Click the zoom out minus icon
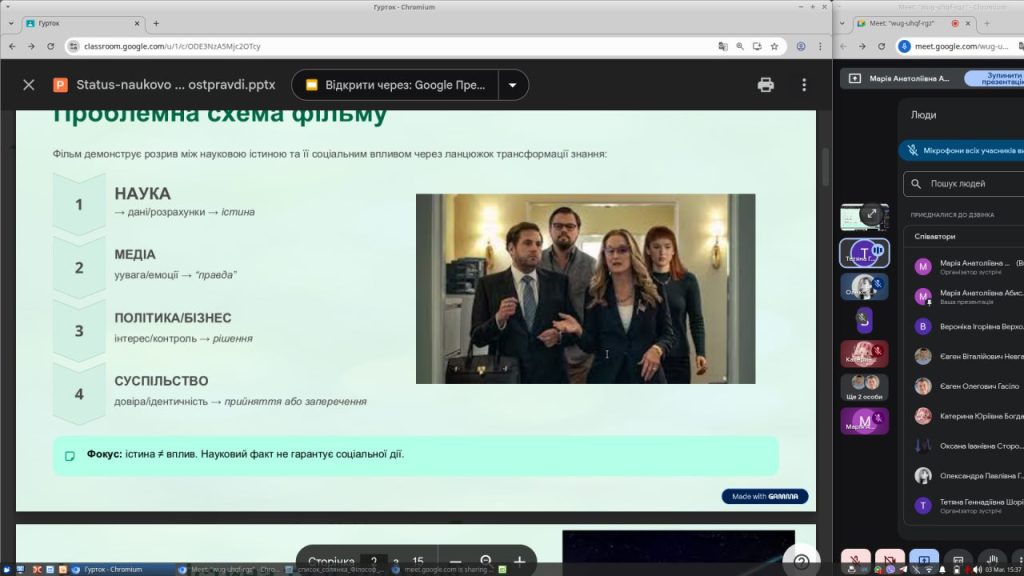The width and height of the screenshot is (1024, 576). [x=455, y=562]
